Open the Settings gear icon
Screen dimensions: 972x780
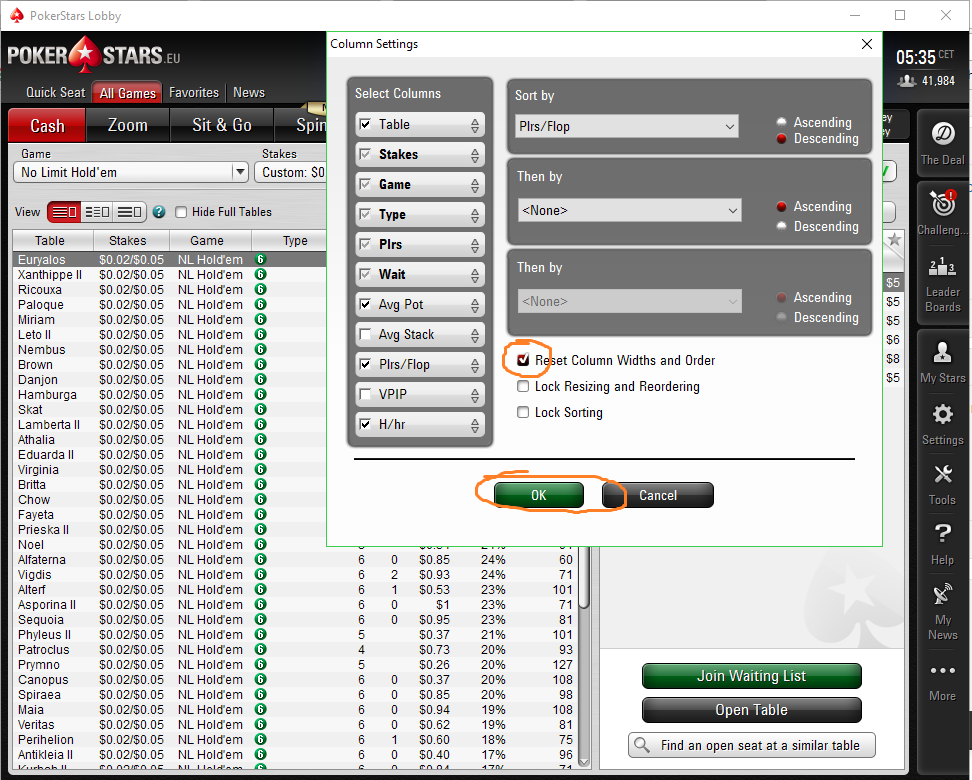tap(942, 414)
